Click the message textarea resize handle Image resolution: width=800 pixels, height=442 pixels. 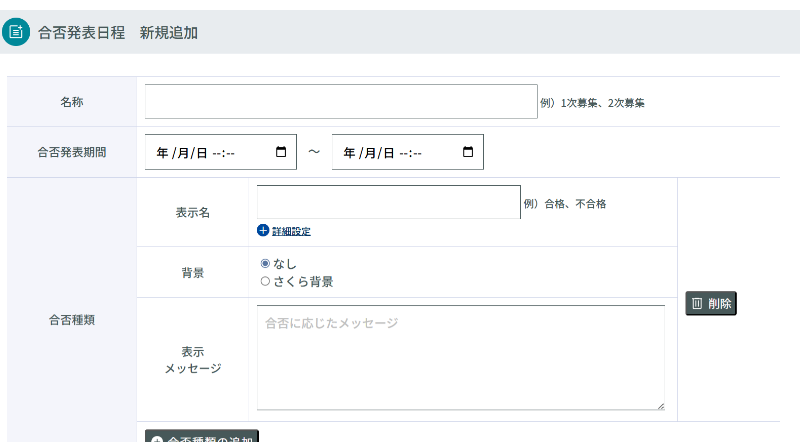click(660, 405)
